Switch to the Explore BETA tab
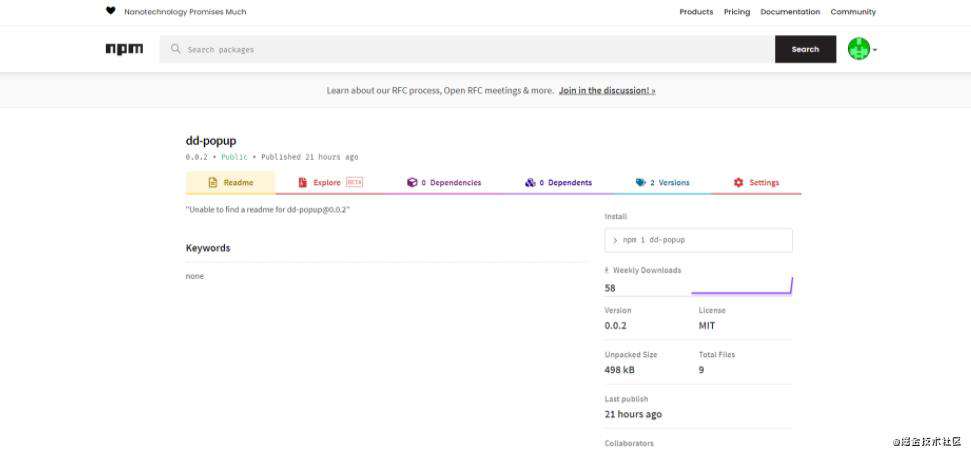 click(x=330, y=183)
